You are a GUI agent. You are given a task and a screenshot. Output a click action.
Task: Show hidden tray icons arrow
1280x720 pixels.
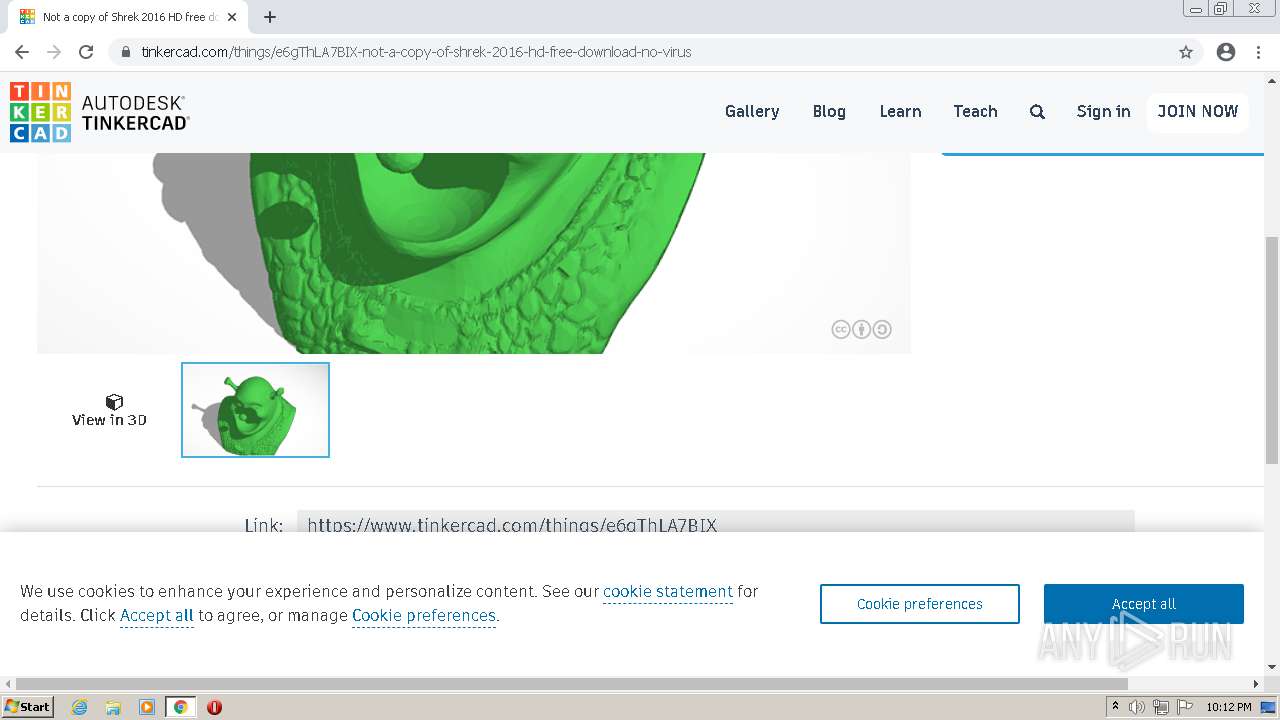tap(1115, 707)
